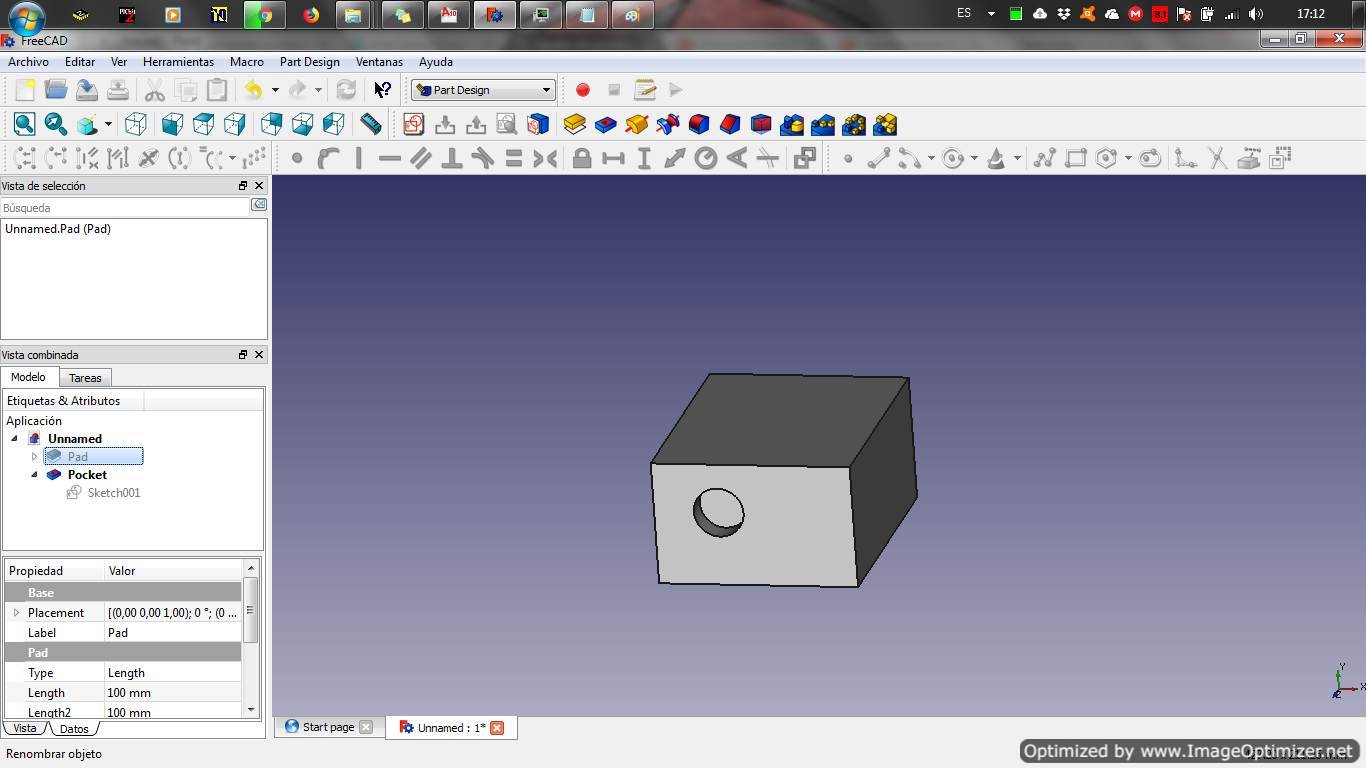
Task: Start macro recording with the red button
Action: coord(583,90)
